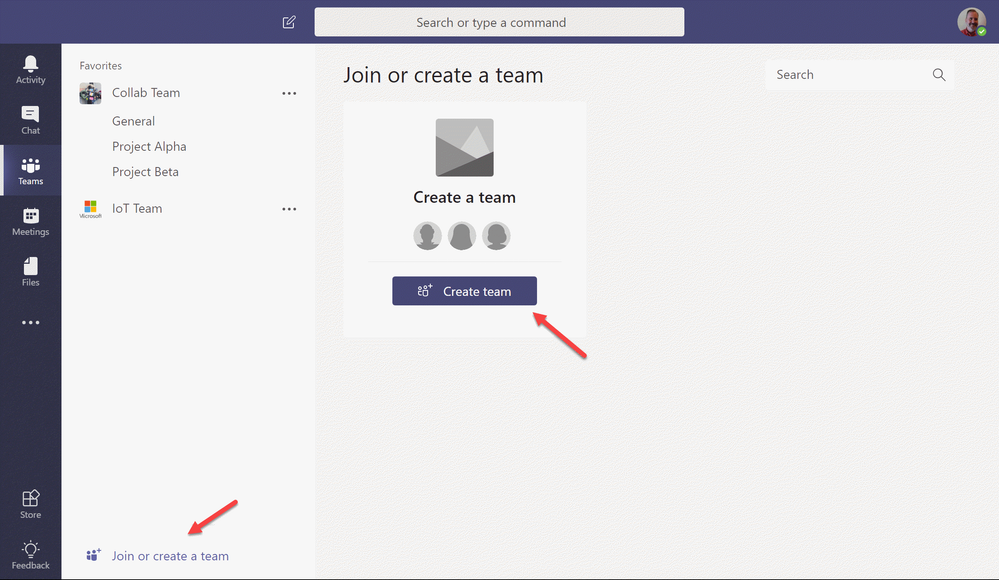Select IoT Team in the list

coord(137,208)
